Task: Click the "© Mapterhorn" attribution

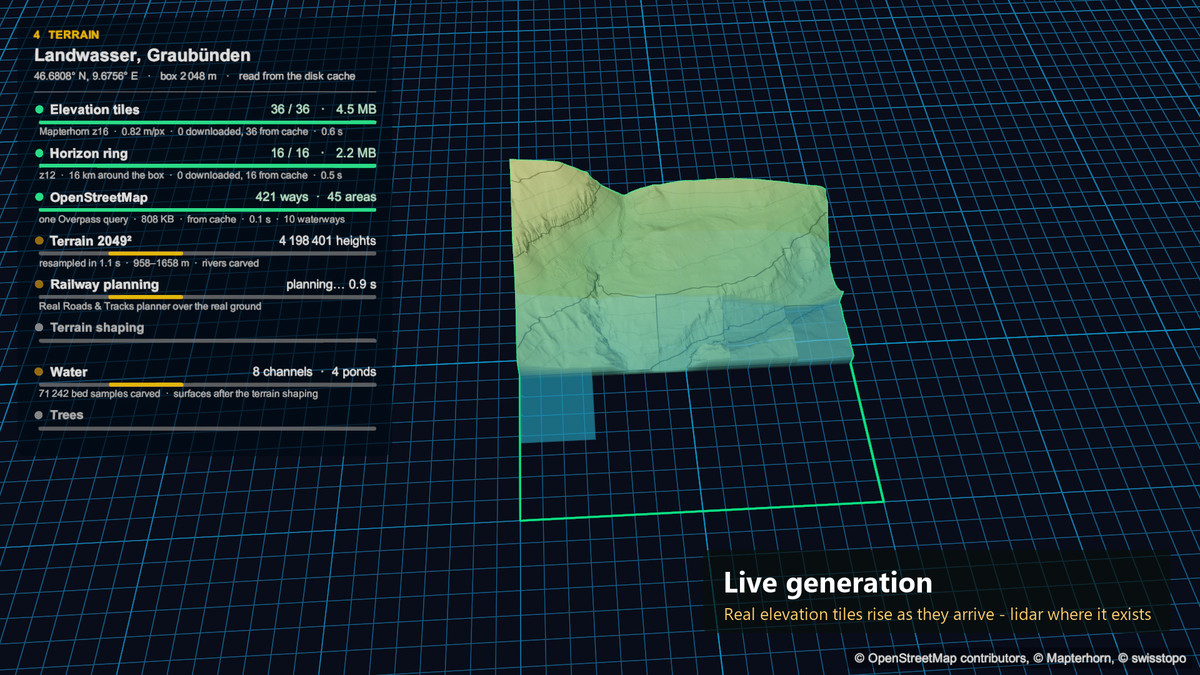Action: (x=1073, y=659)
